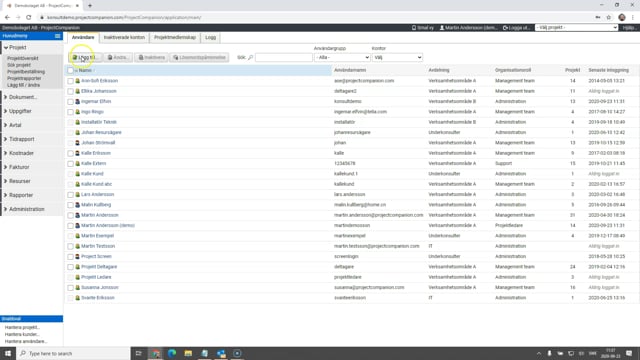
Task: Open the Användargrupp dropdown
Action: pyautogui.click(x=342, y=58)
